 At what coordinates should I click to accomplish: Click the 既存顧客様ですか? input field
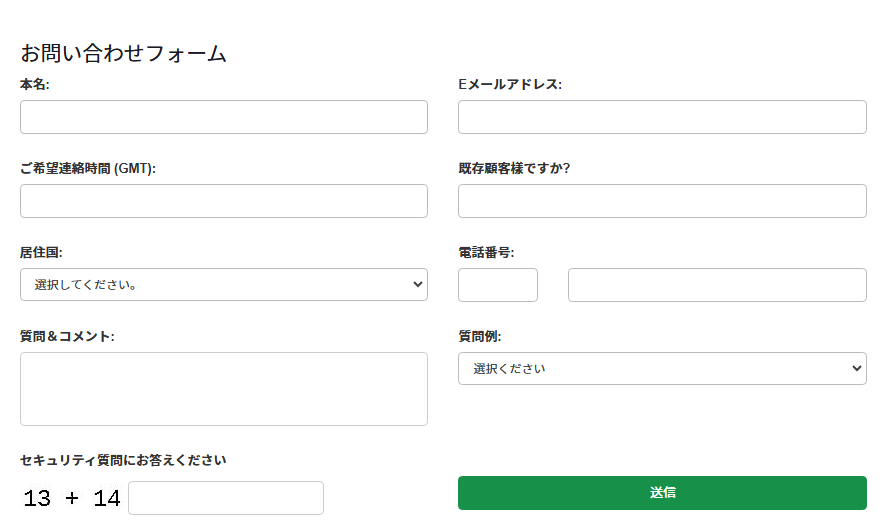click(x=661, y=201)
